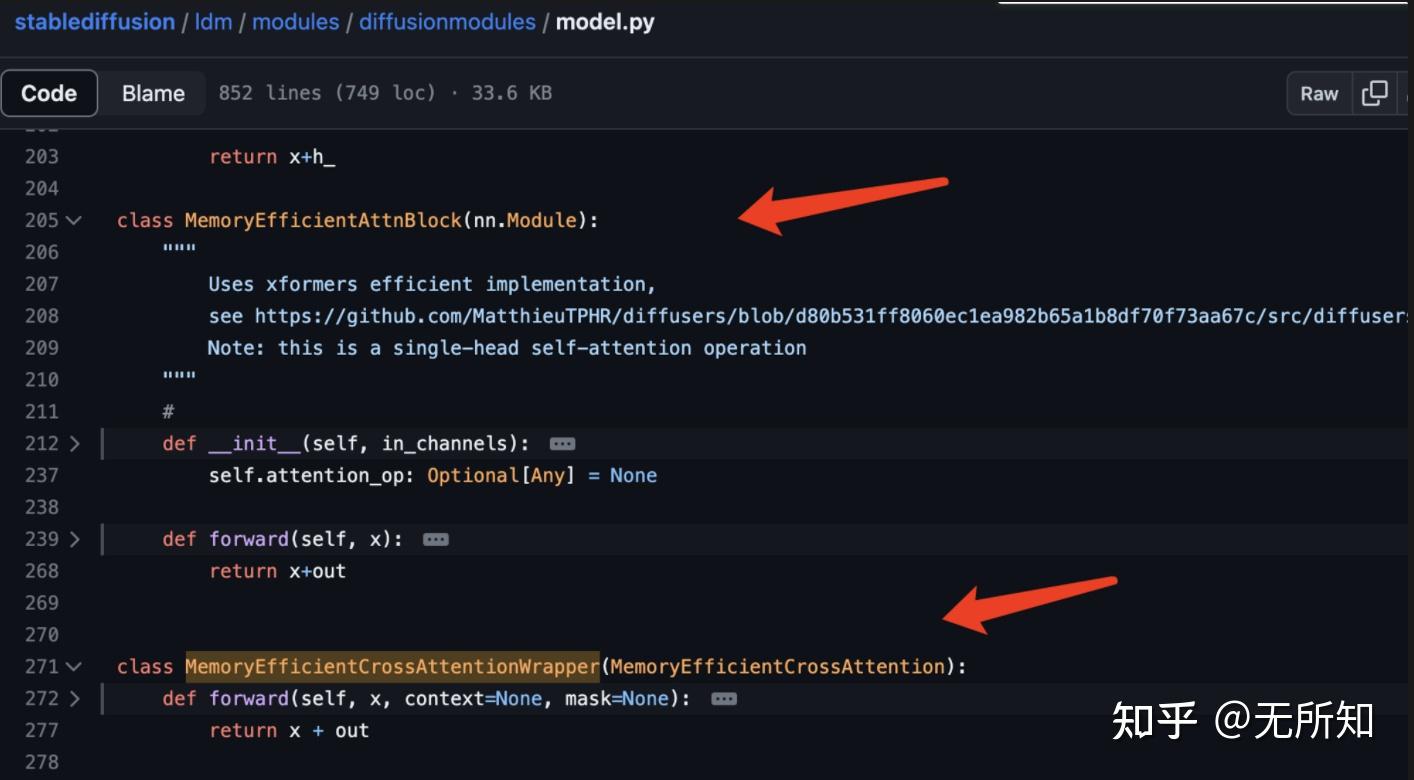Open the Raw file view
The height and width of the screenshot is (780, 1414).
[x=1319, y=93]
